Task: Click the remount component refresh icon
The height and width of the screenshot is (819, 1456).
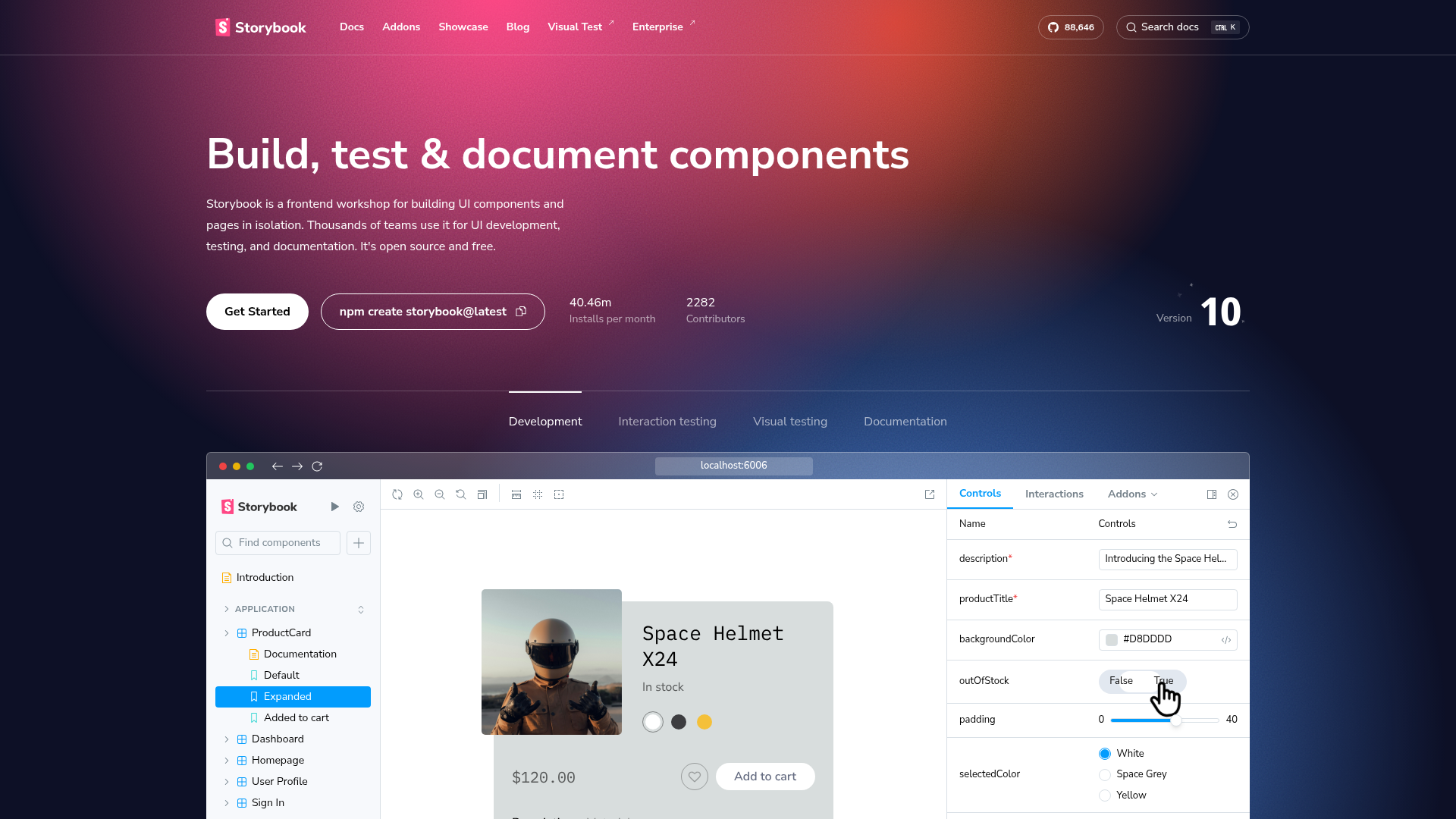Action: pos(397,494)
